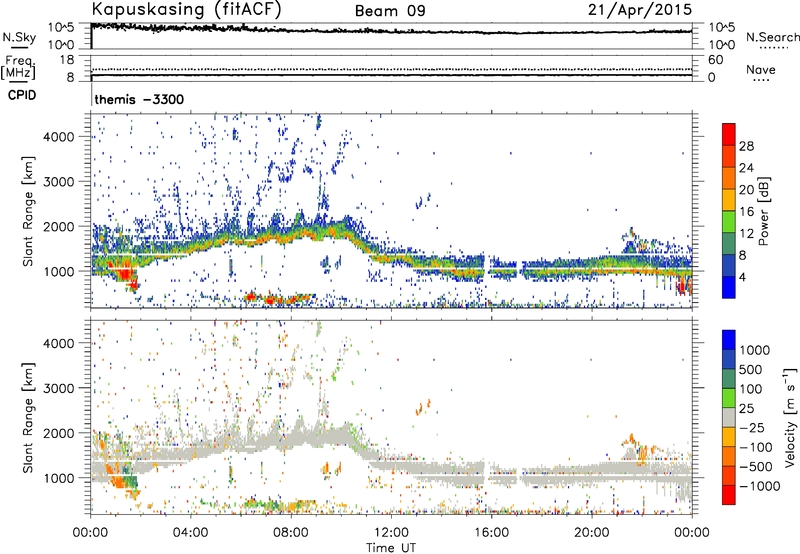The width and height of the screenshot is (800, 554).
Task: Select the themis -3300 mode text
Action: tap(139, 99)
